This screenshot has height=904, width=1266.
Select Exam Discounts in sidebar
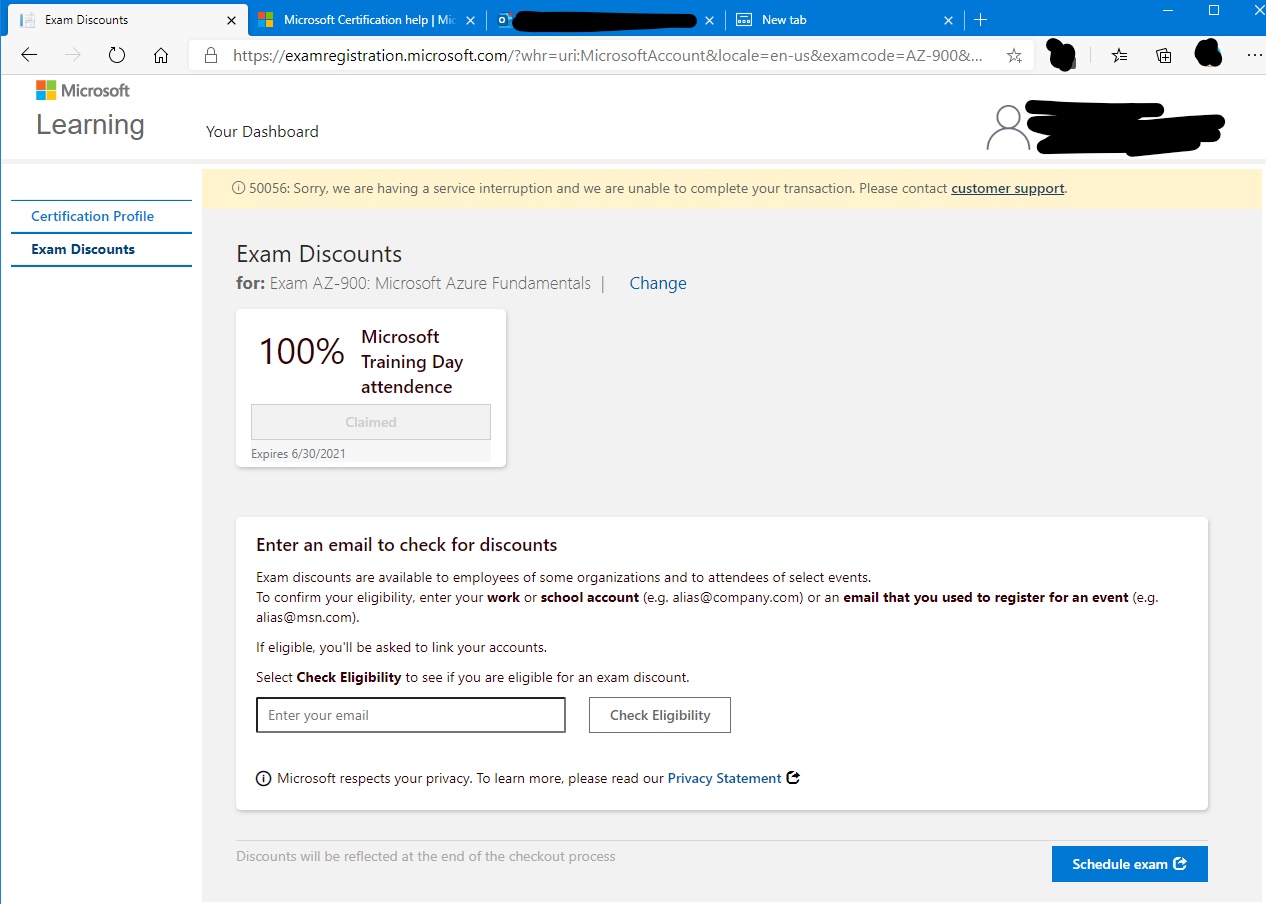pos(83,249)
